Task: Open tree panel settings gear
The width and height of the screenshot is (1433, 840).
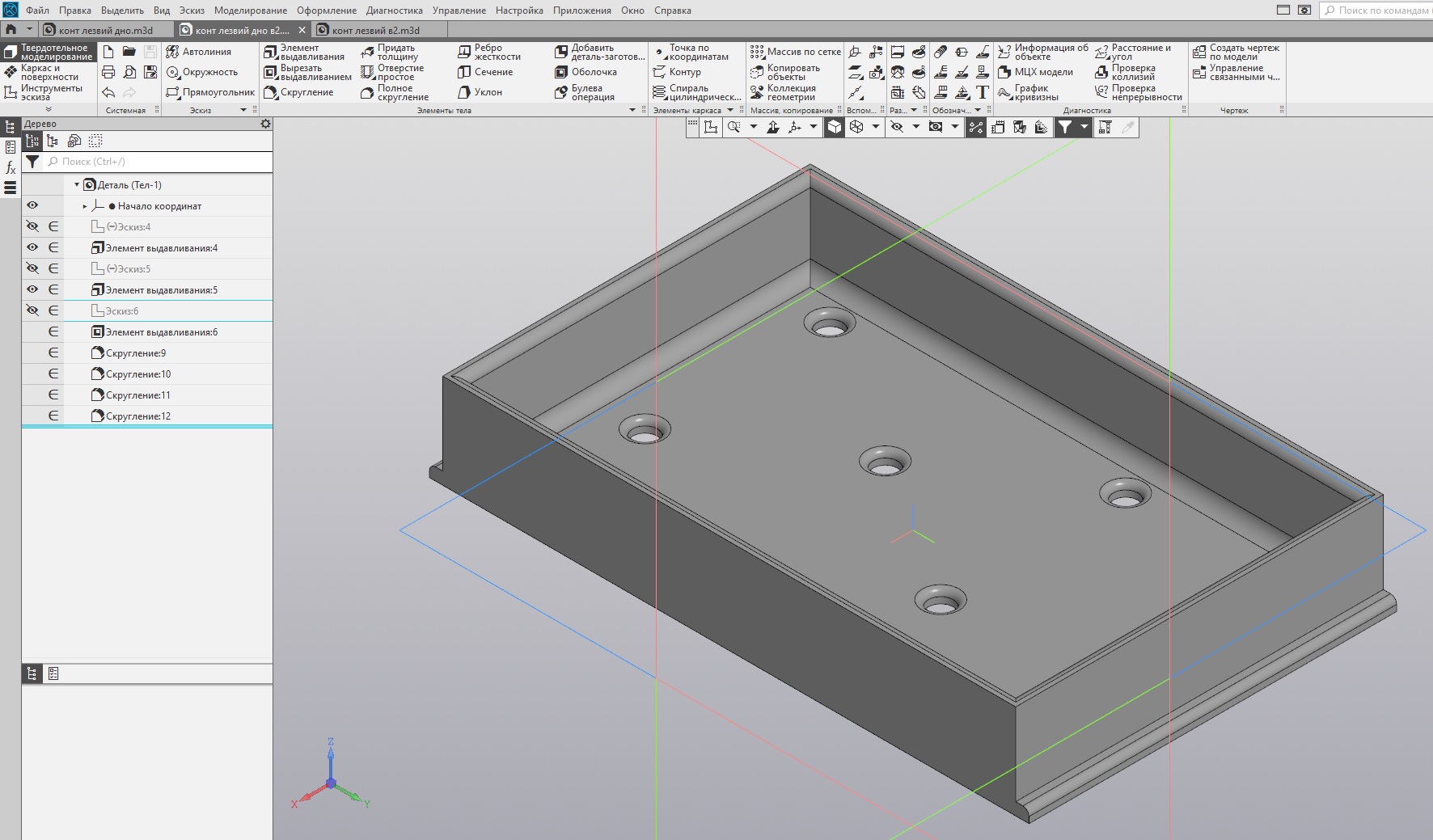Action: 265,124
